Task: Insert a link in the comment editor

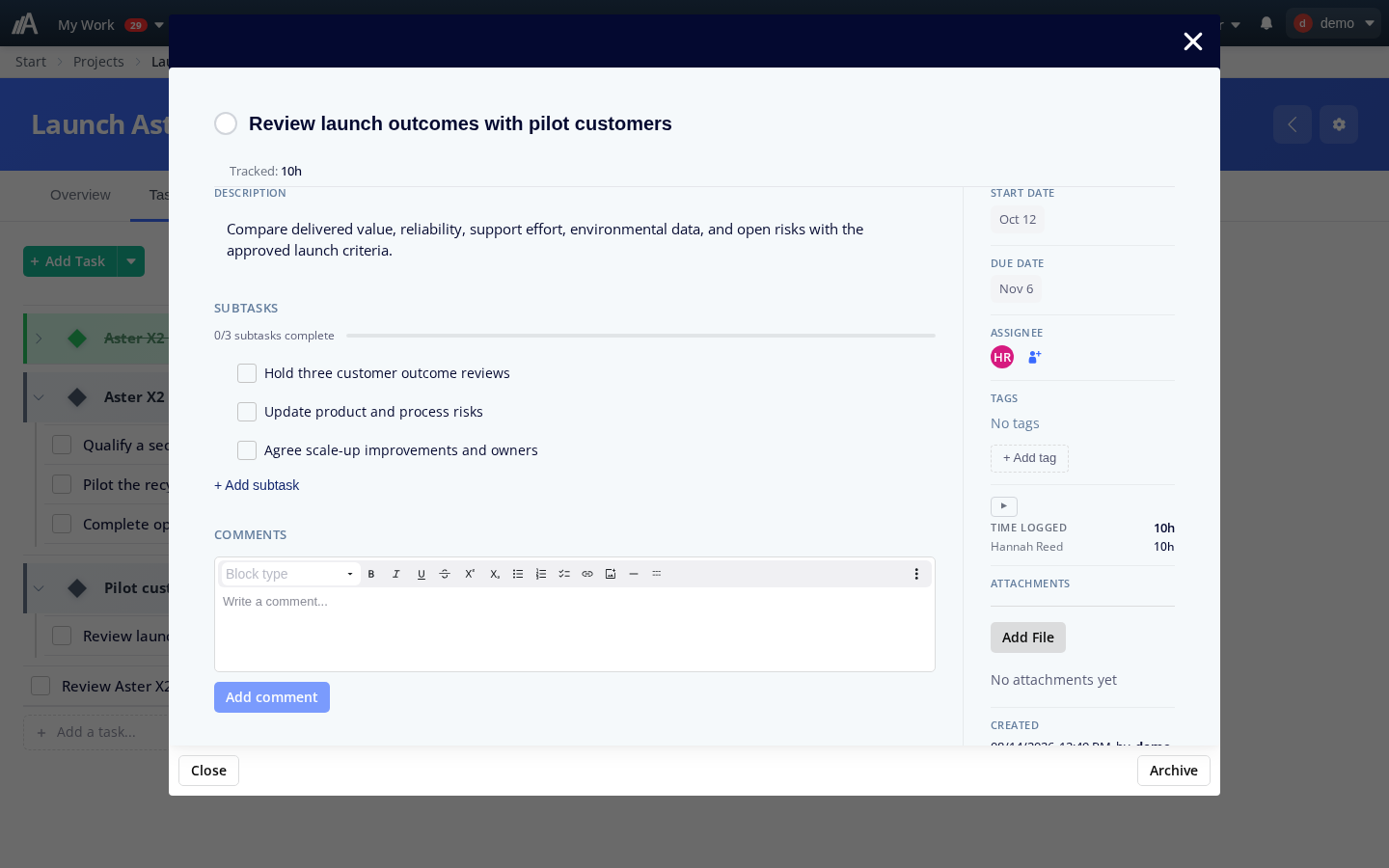Action: [x=587, y=574]
